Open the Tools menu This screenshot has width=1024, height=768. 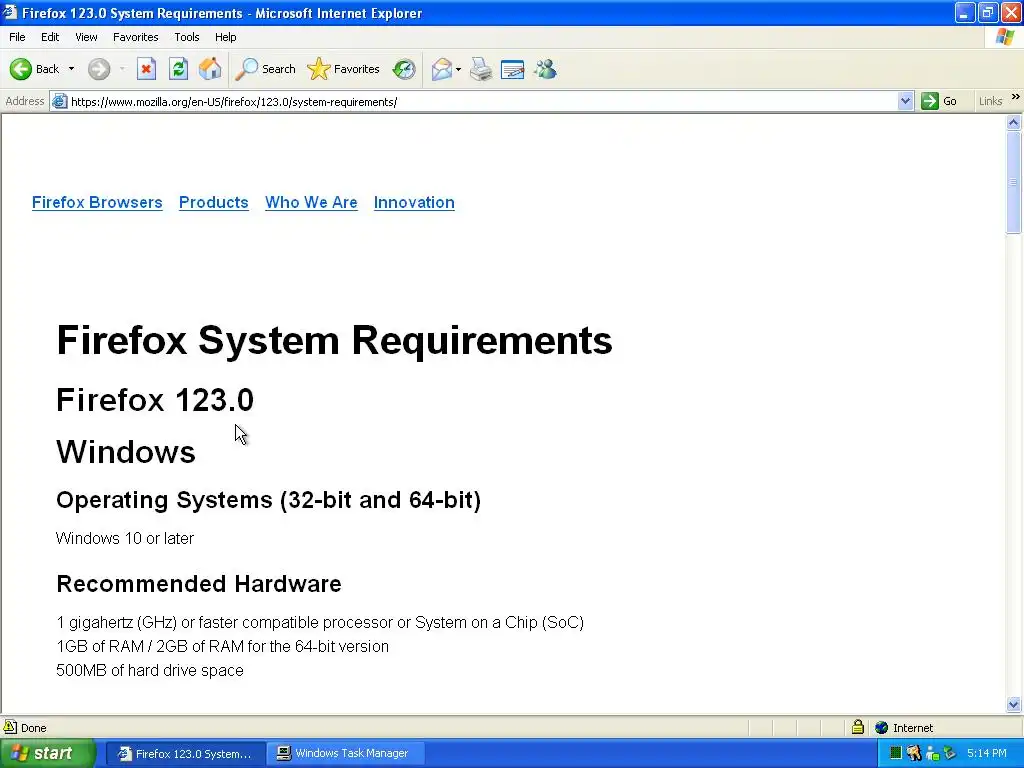[x=187, y=37]
